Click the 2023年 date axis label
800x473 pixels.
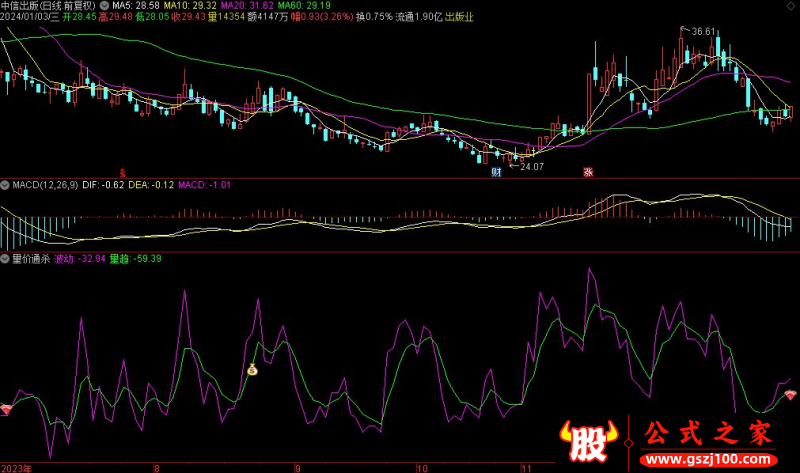[x=16, y=467]
